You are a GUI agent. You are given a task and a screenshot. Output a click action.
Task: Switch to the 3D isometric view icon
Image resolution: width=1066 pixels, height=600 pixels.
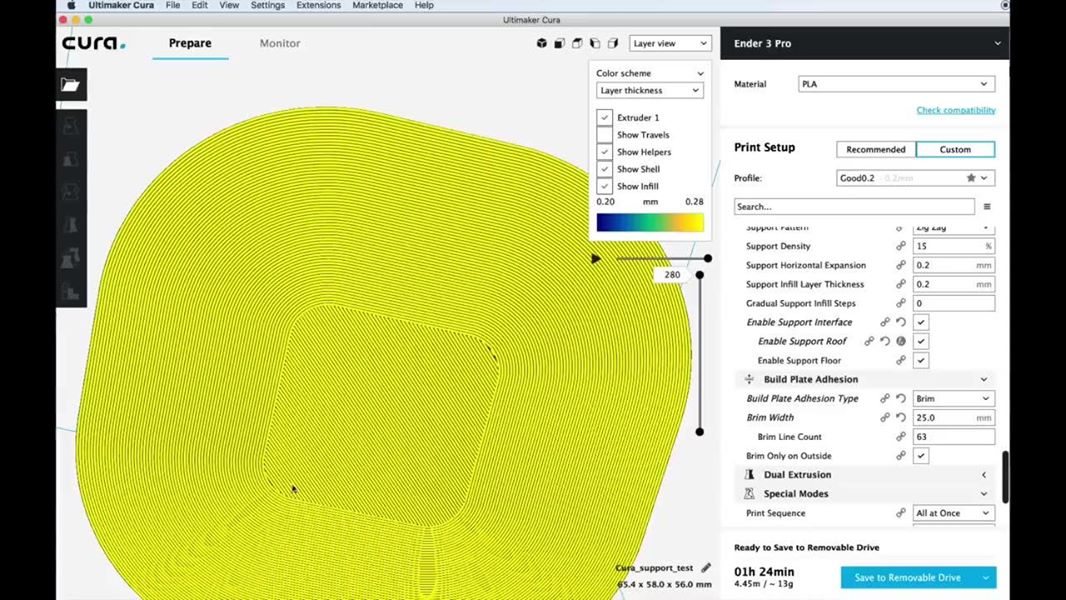542,43
